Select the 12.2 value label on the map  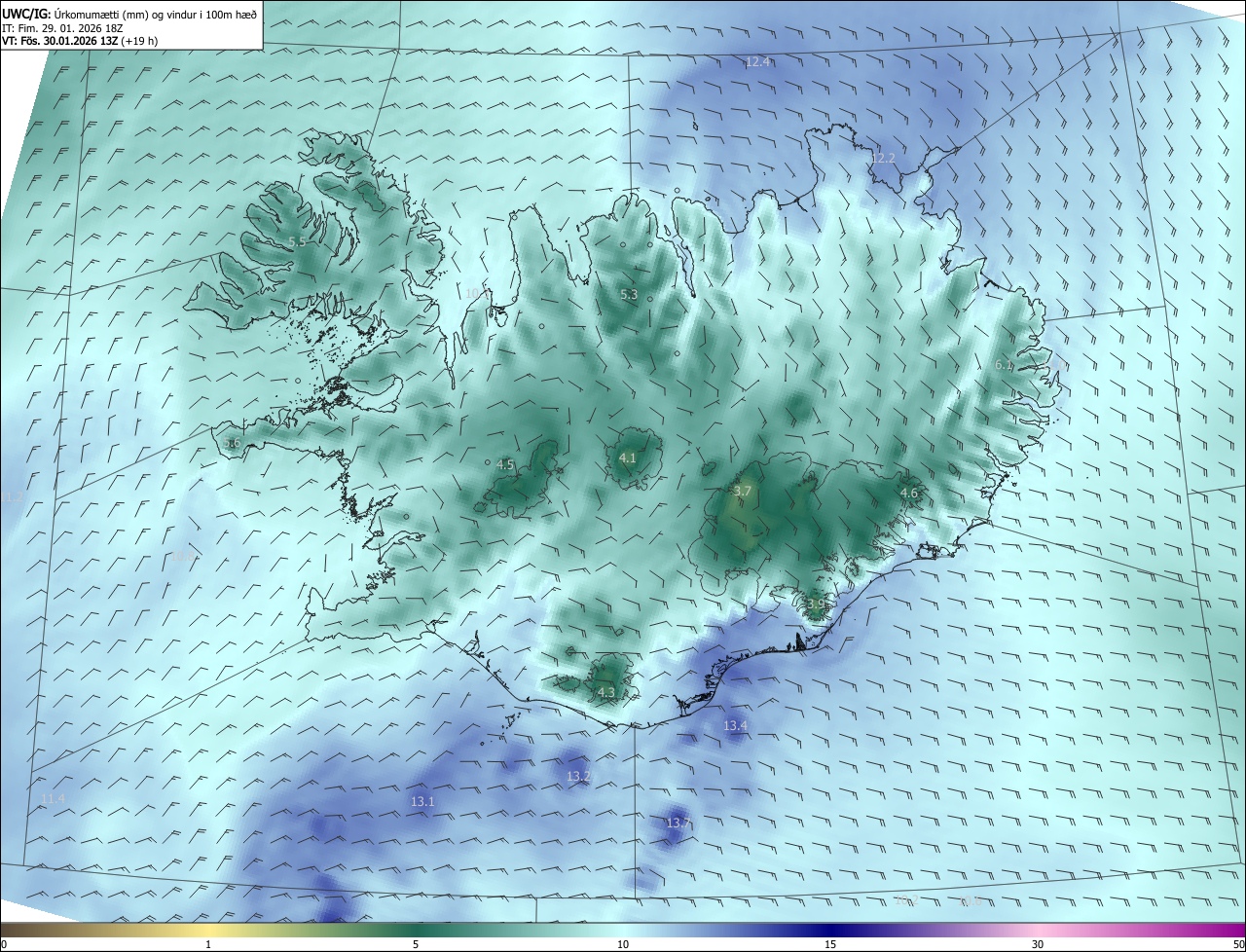(x=882, y=159)
